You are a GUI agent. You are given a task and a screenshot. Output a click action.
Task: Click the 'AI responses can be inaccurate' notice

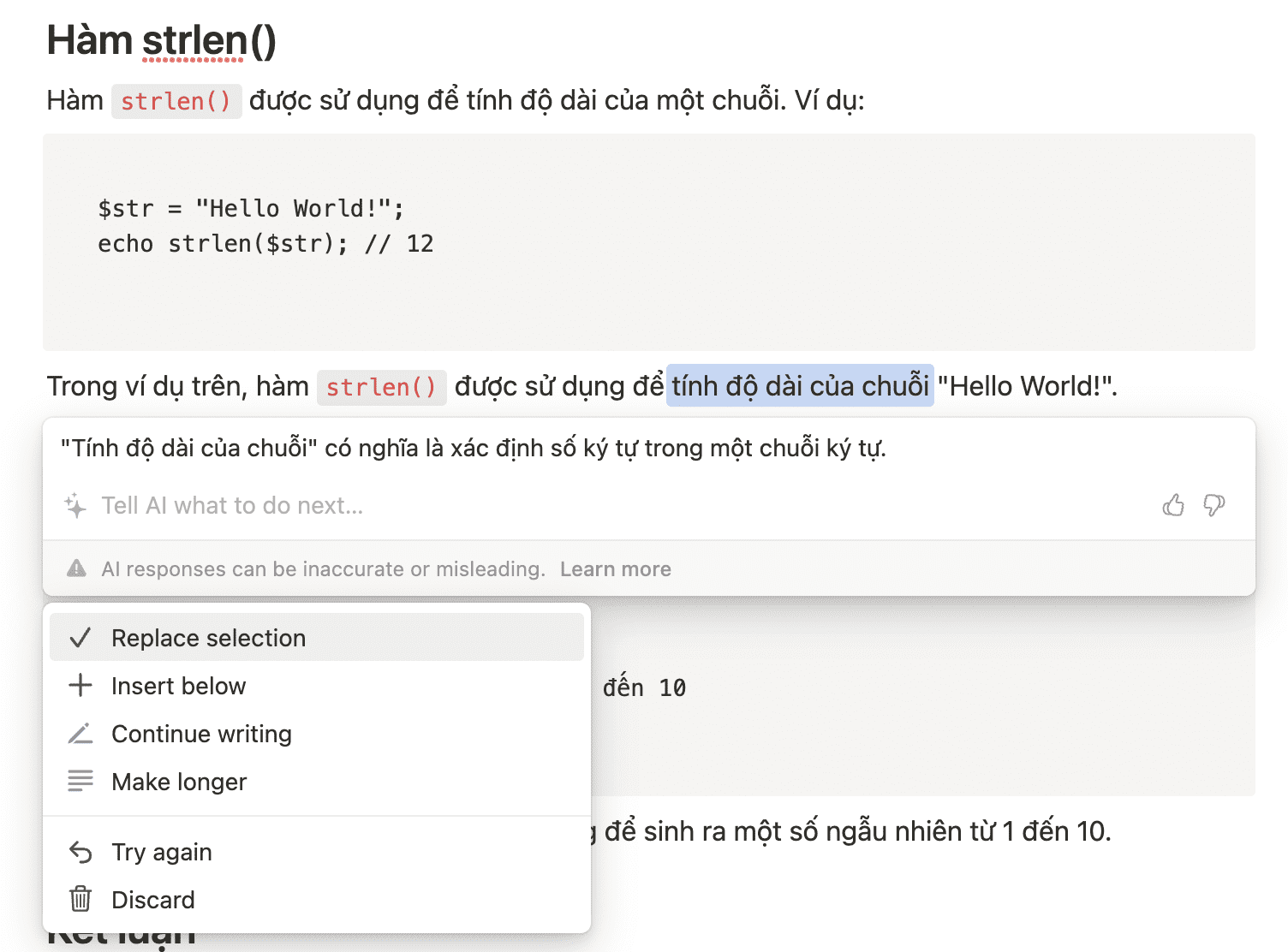coord(323,569)
